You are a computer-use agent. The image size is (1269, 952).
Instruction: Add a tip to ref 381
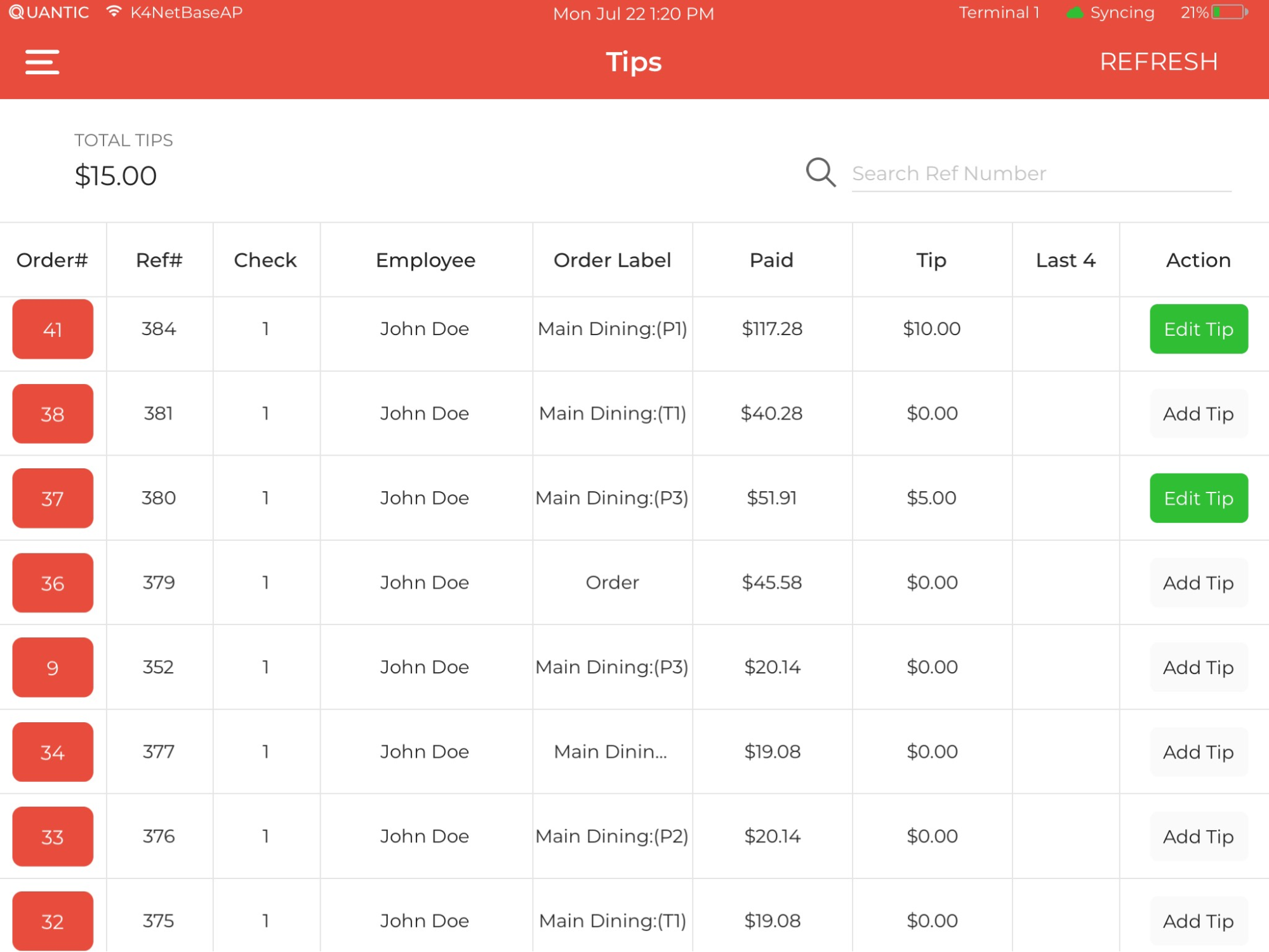coord(1197,413)
